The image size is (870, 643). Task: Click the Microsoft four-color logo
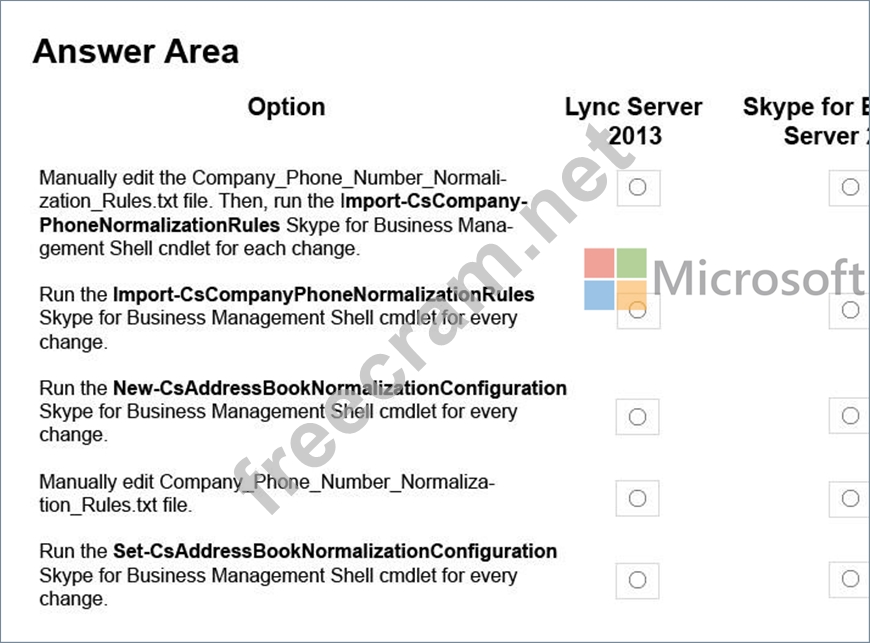(x=615, y=279)
